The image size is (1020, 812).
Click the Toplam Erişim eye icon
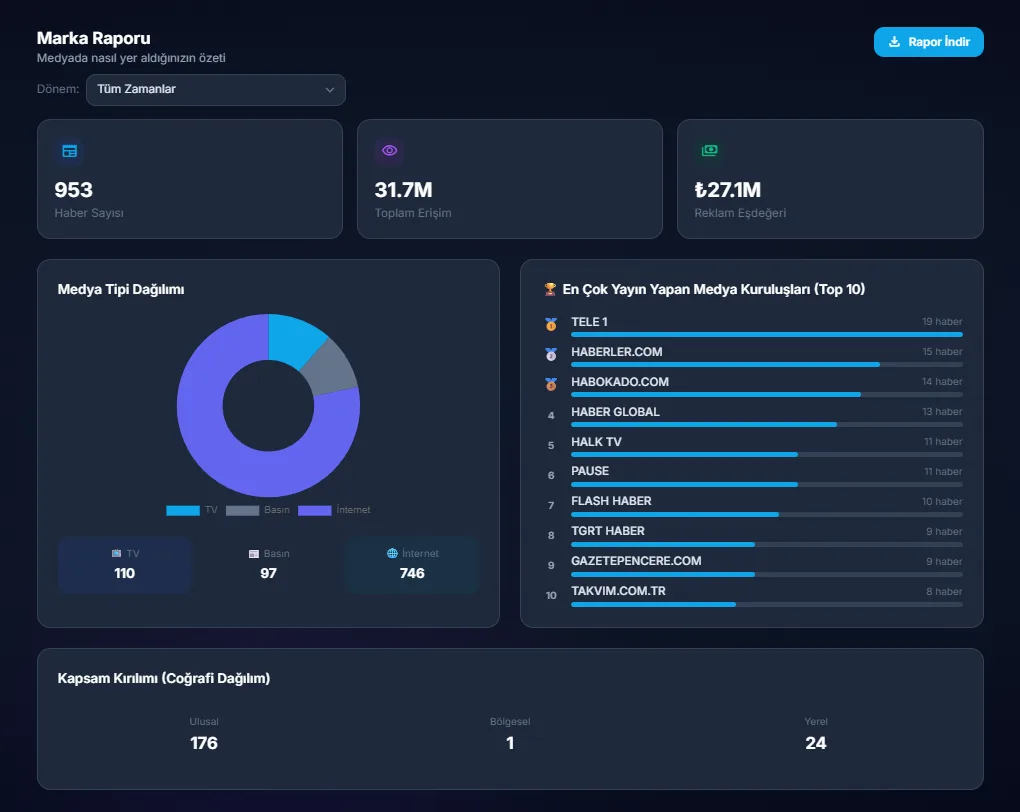390,151
